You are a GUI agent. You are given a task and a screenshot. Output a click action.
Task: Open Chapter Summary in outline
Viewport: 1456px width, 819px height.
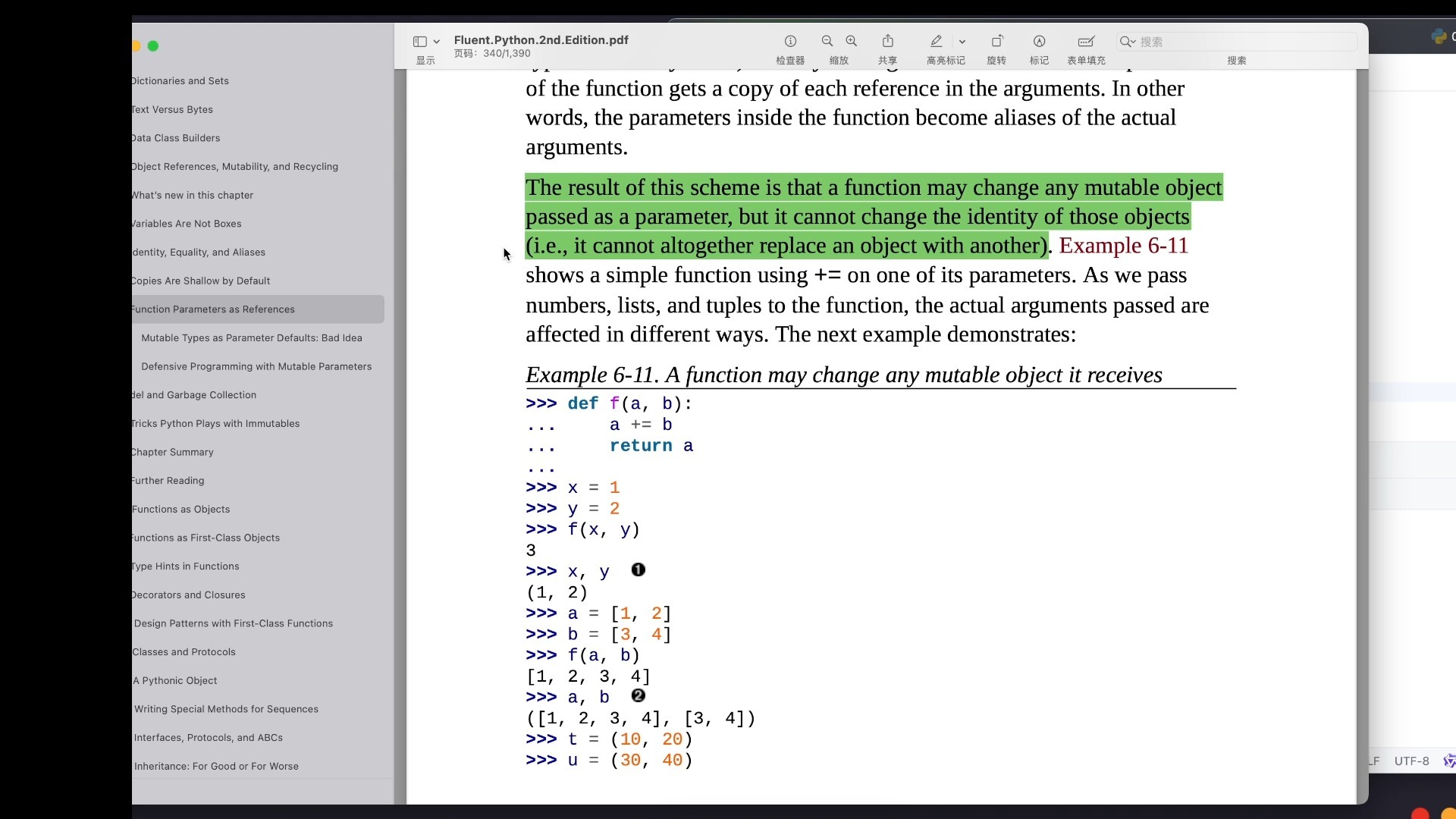coord(173,452)
